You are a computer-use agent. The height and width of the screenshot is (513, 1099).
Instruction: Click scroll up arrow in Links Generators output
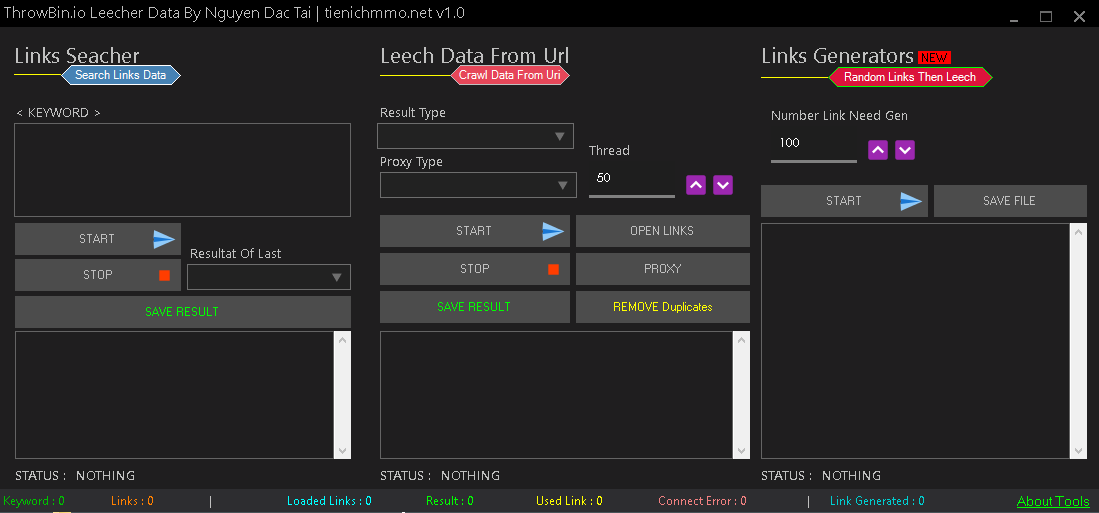click(x=1079, y=232)
